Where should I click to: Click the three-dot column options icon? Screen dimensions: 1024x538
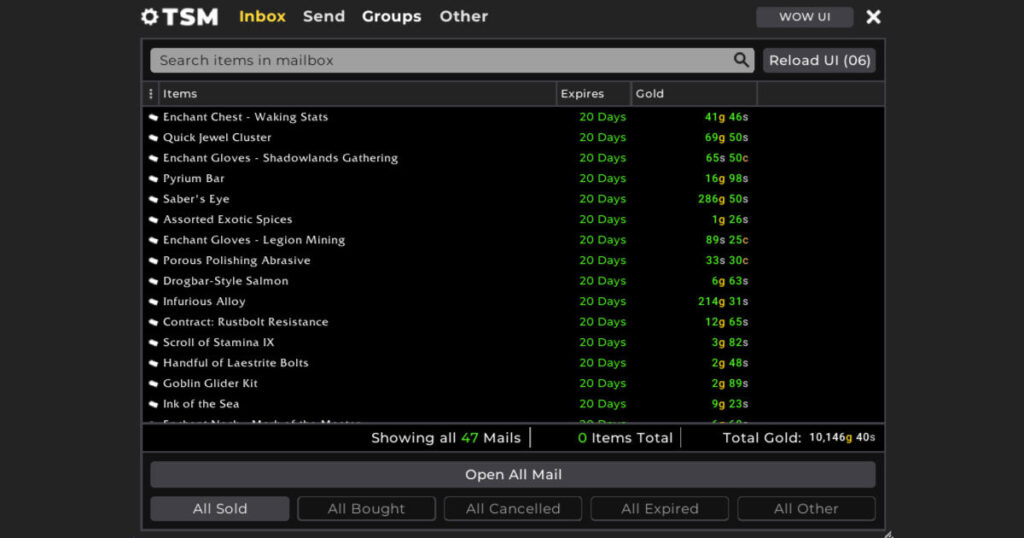151,94
